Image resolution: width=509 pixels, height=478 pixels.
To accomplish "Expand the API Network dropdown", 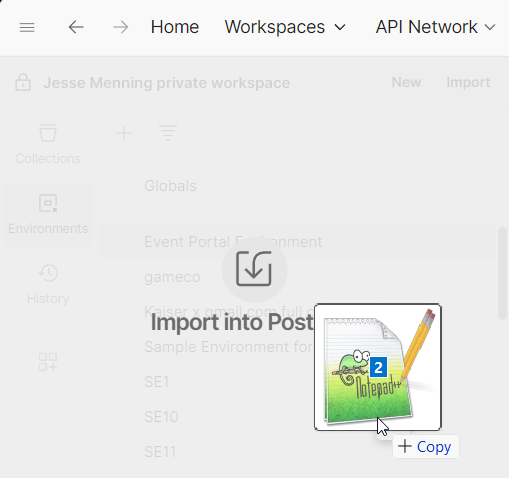I will pyautogui.click(x=435, y=27).
